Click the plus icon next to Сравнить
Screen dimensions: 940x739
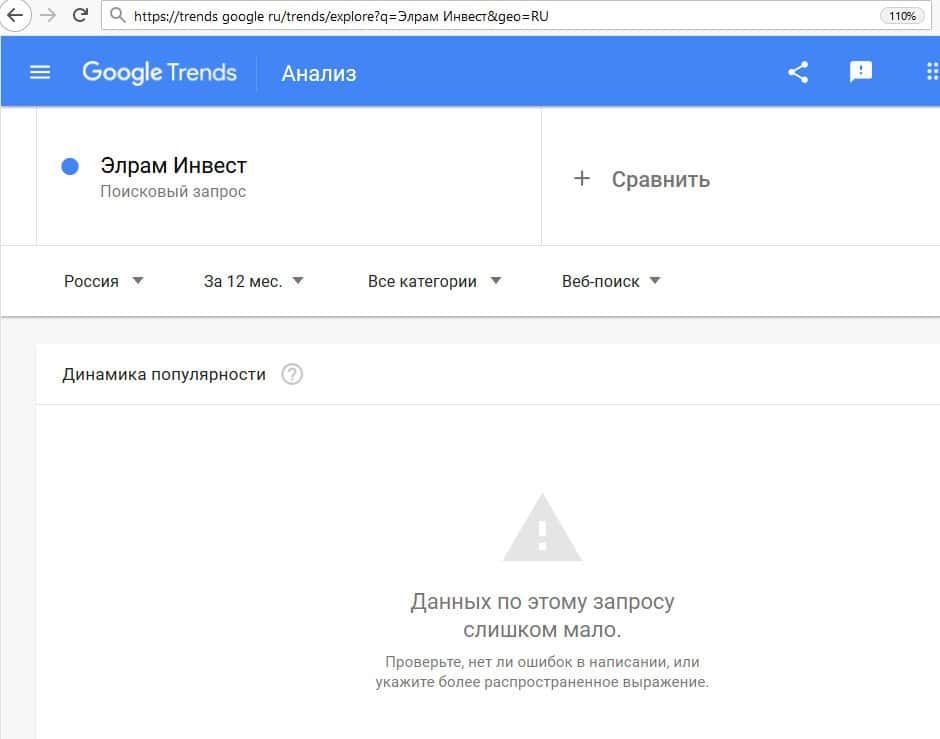(582, 179)
